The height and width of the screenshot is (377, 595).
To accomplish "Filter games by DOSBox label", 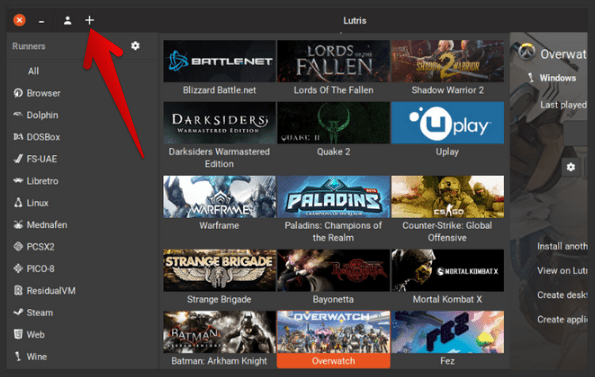I will click(43, 137).
